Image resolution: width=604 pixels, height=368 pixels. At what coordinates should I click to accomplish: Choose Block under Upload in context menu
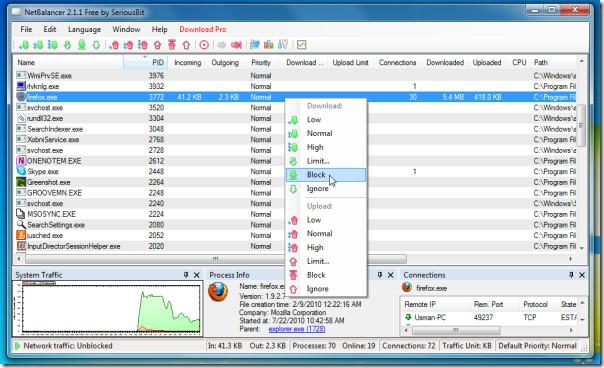(326, 275)
